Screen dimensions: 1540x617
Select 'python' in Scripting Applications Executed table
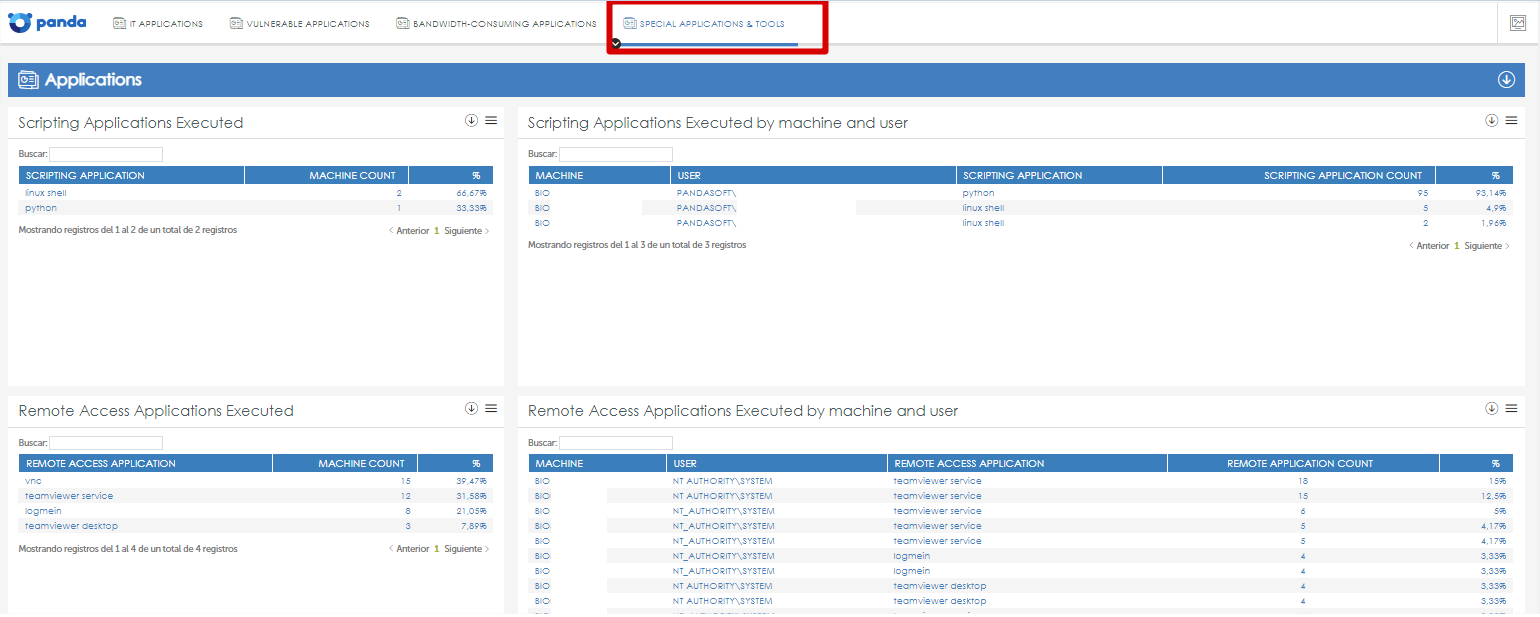point(41,208)
